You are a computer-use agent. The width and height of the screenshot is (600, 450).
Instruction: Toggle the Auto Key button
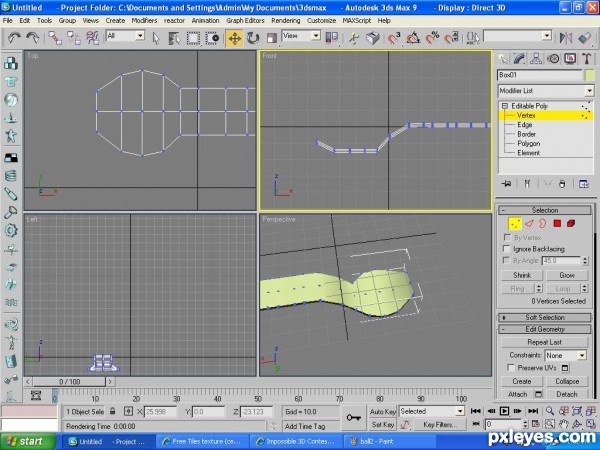point(382,412)
